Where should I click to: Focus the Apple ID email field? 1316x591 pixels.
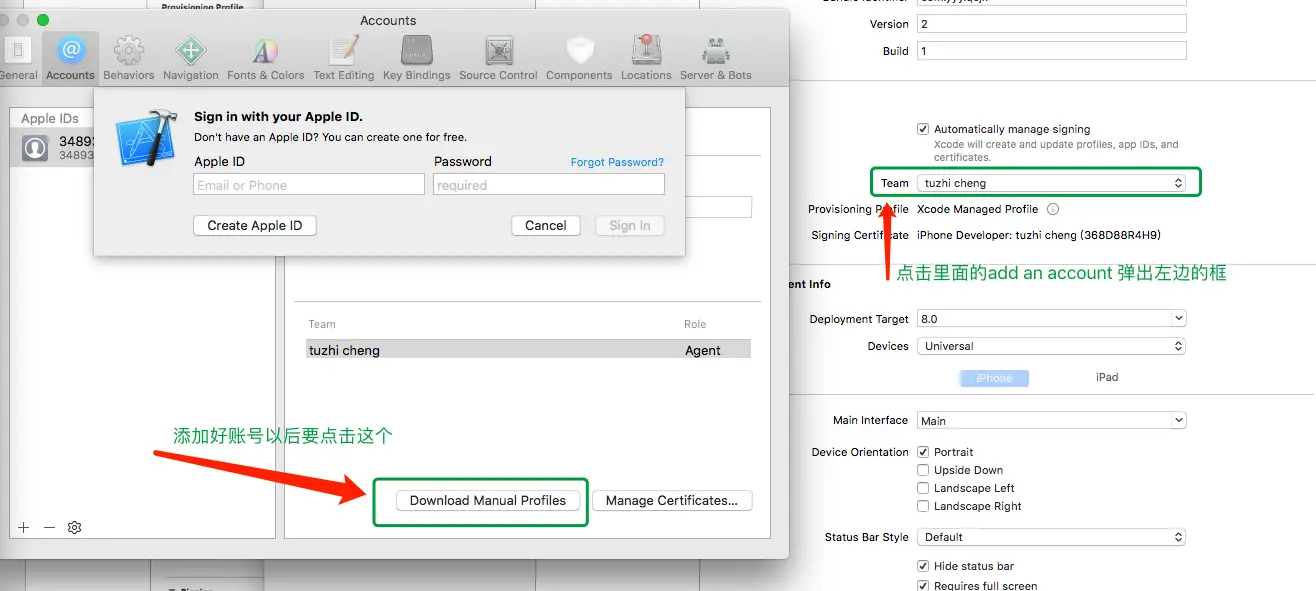click(309, 185)
